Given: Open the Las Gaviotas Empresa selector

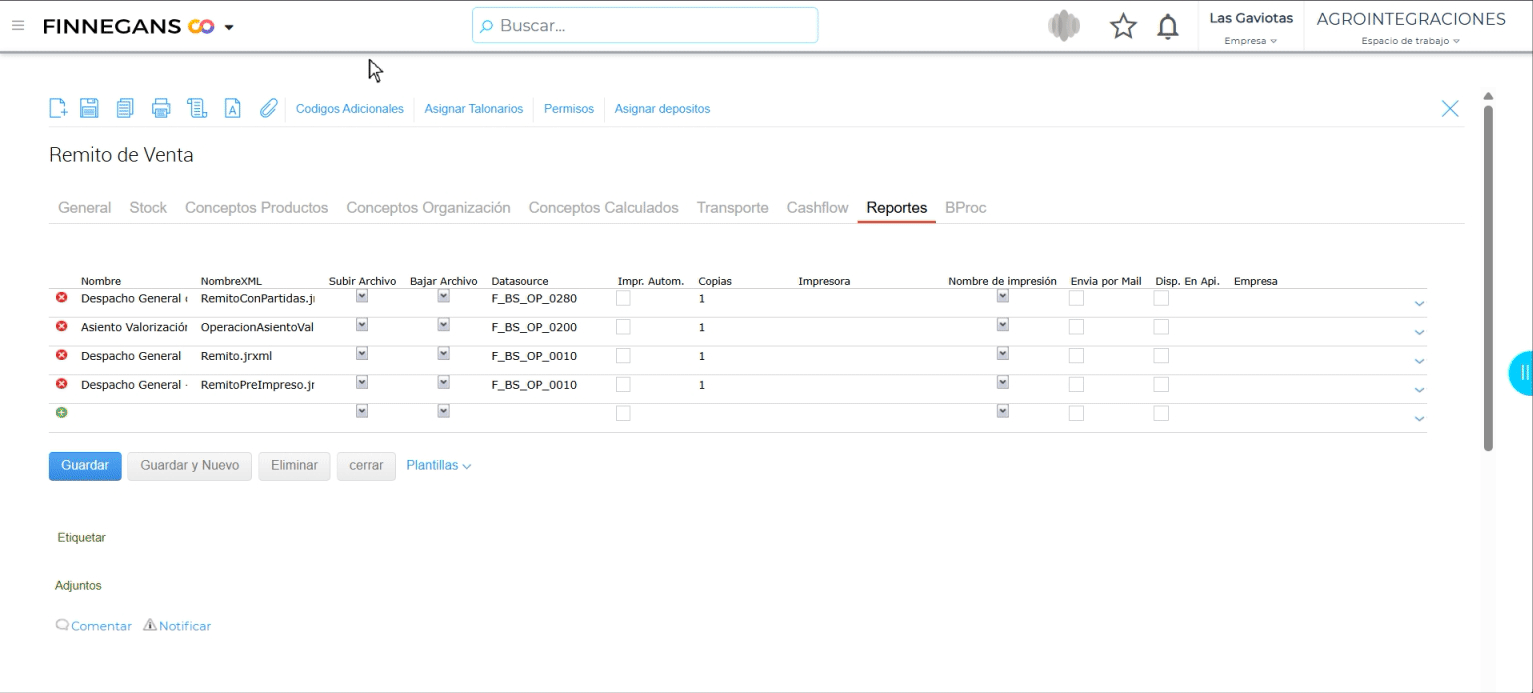Looking at the screenshot, I should pos(1251,28).
